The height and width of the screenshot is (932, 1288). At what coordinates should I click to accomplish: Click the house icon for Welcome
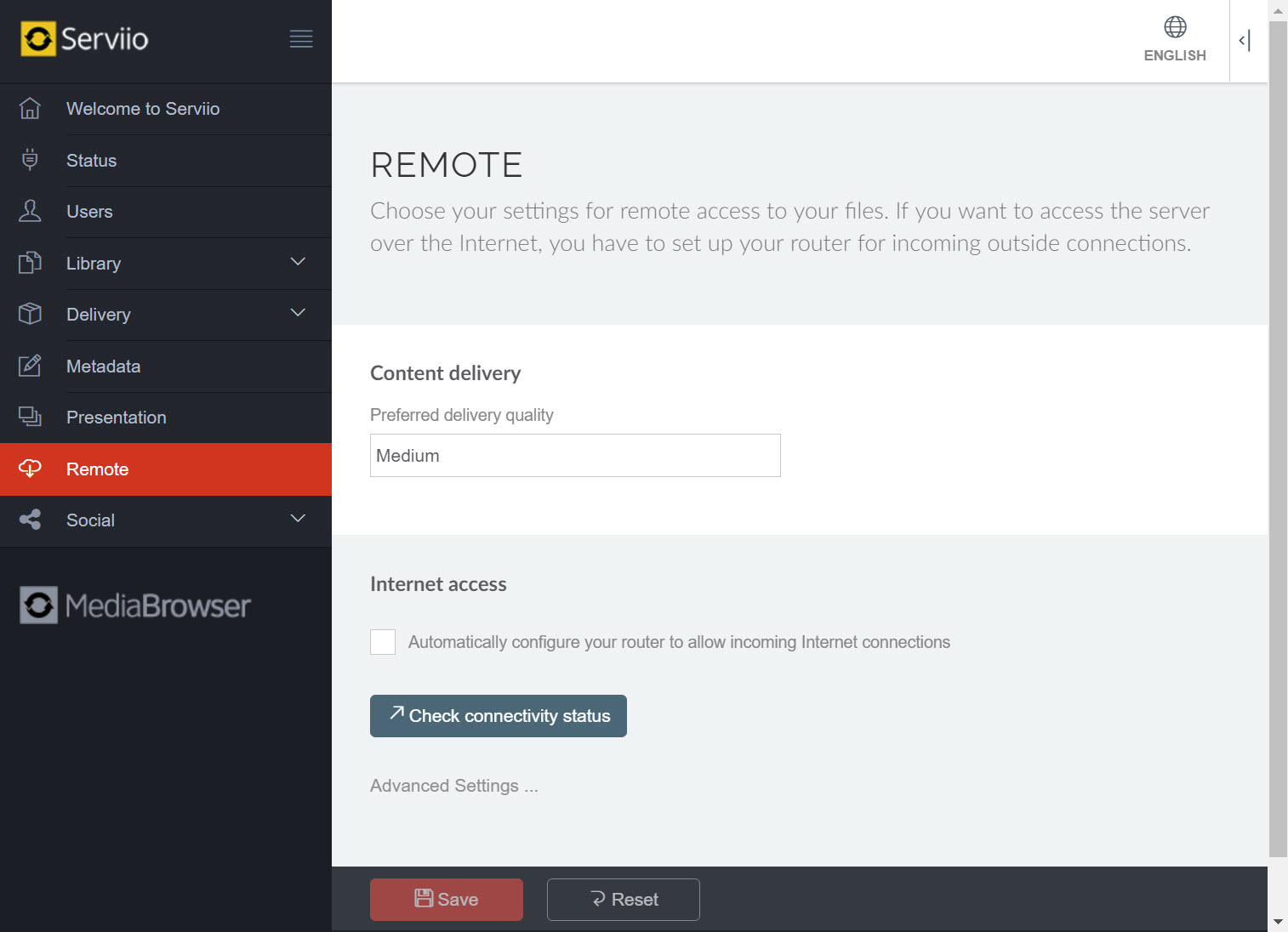[30, 109]
